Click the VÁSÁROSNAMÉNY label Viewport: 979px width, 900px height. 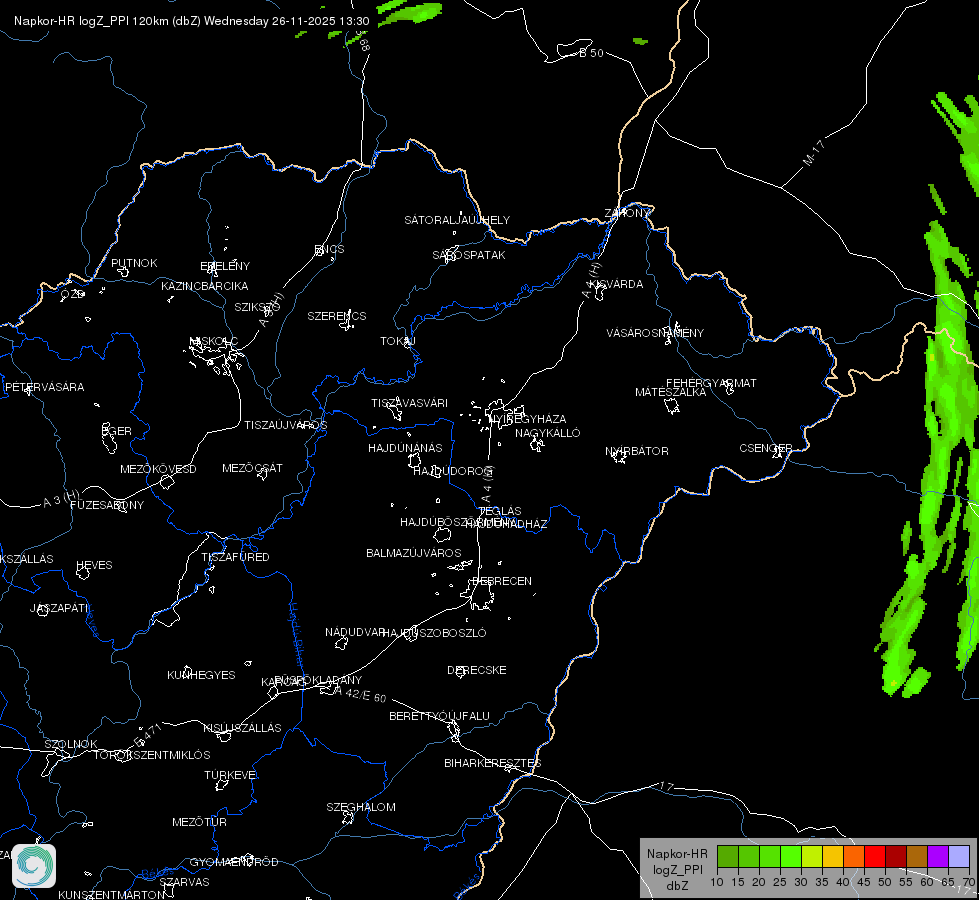[x=655, y=333]
